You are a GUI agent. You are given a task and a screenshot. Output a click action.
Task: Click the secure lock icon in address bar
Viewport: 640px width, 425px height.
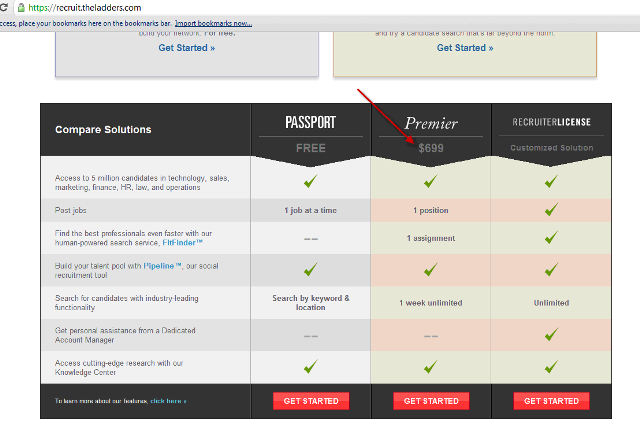(7, 7)
